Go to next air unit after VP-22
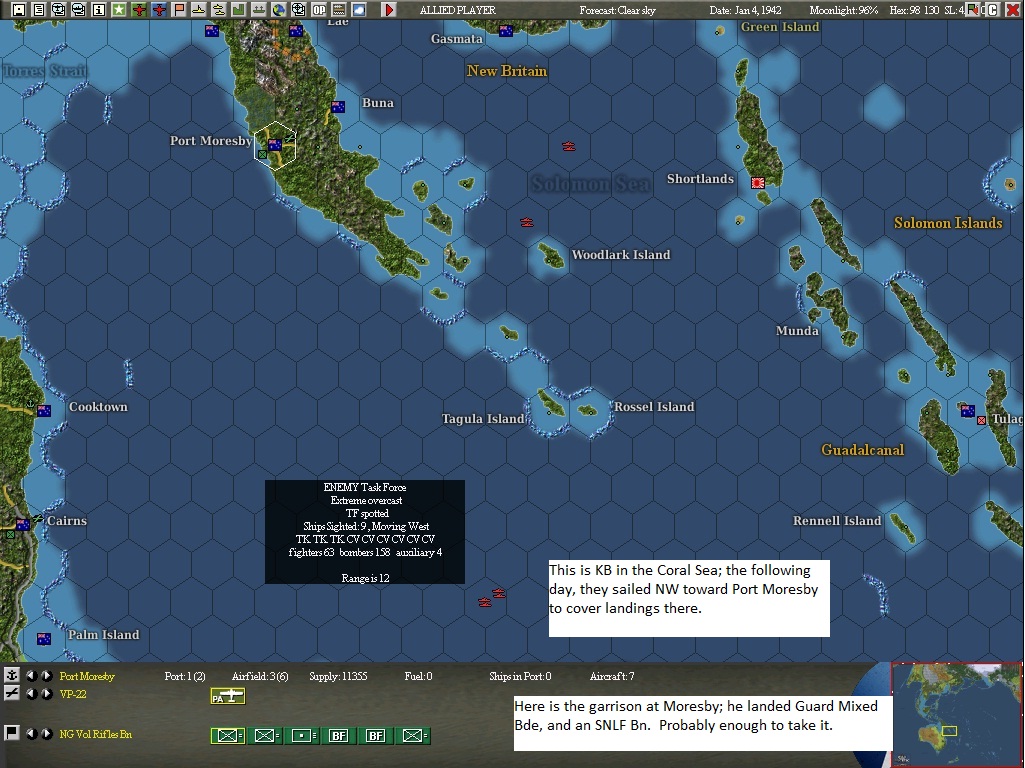Image resolution: width=1025 pixels, height=768 pixels. click(46, 694)
